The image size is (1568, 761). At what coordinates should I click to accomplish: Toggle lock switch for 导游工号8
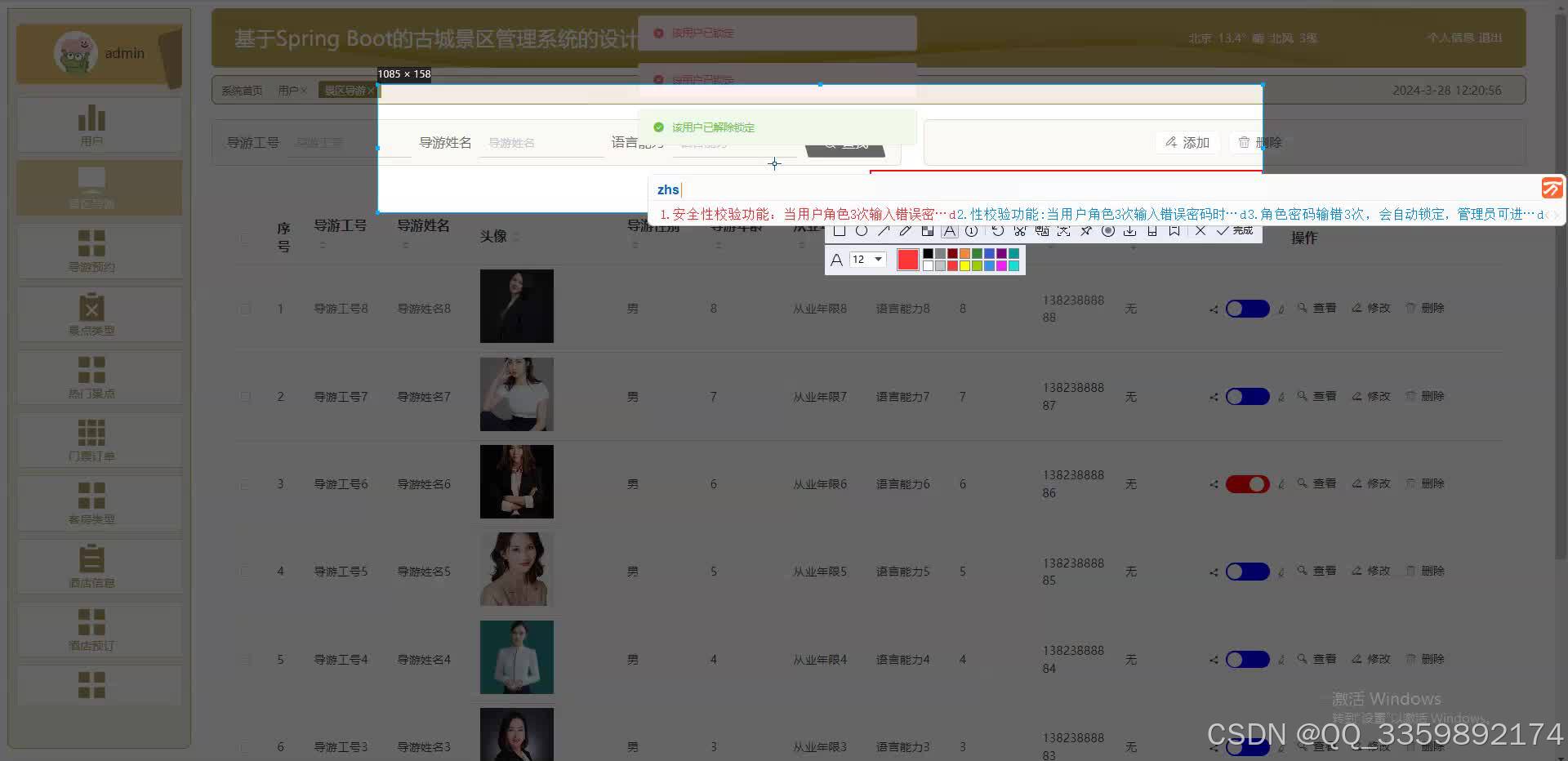[1247, 309]
